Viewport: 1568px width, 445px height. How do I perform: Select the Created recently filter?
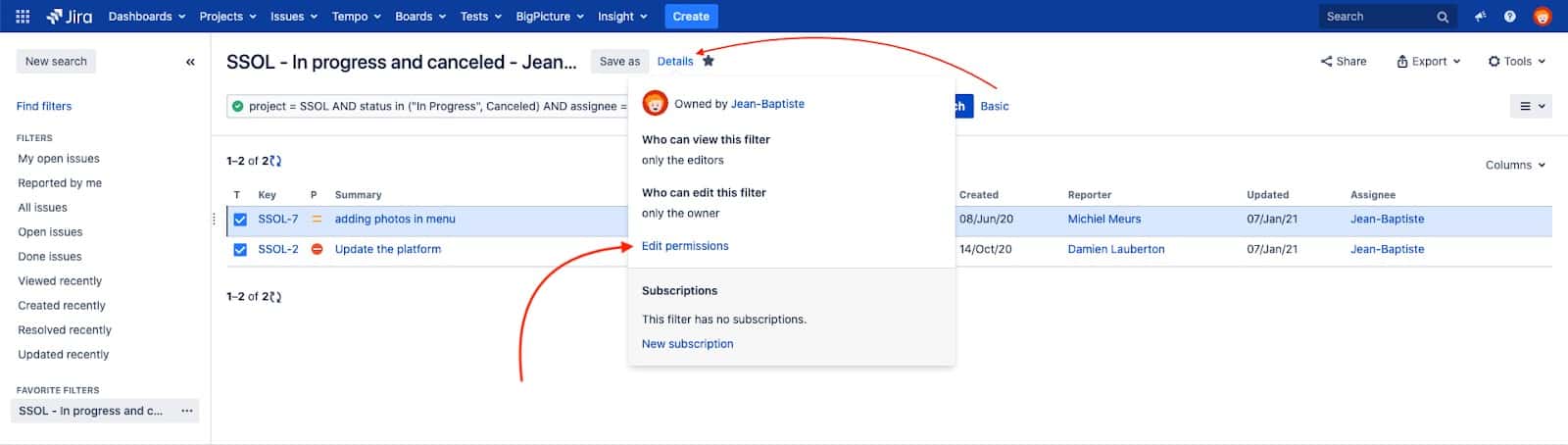point(62,306)
